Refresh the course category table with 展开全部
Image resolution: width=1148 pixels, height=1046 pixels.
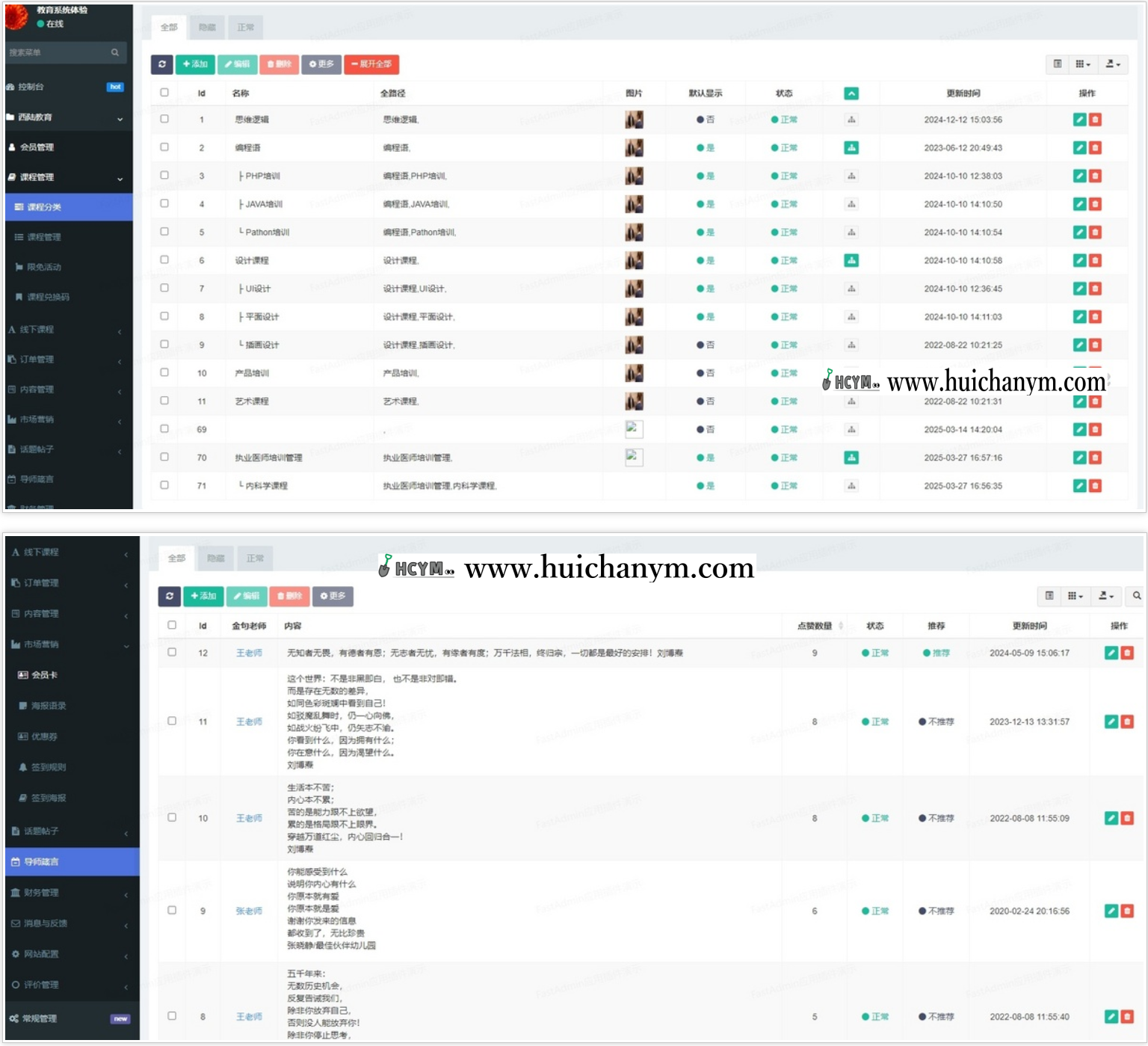(x=161, y=64)
